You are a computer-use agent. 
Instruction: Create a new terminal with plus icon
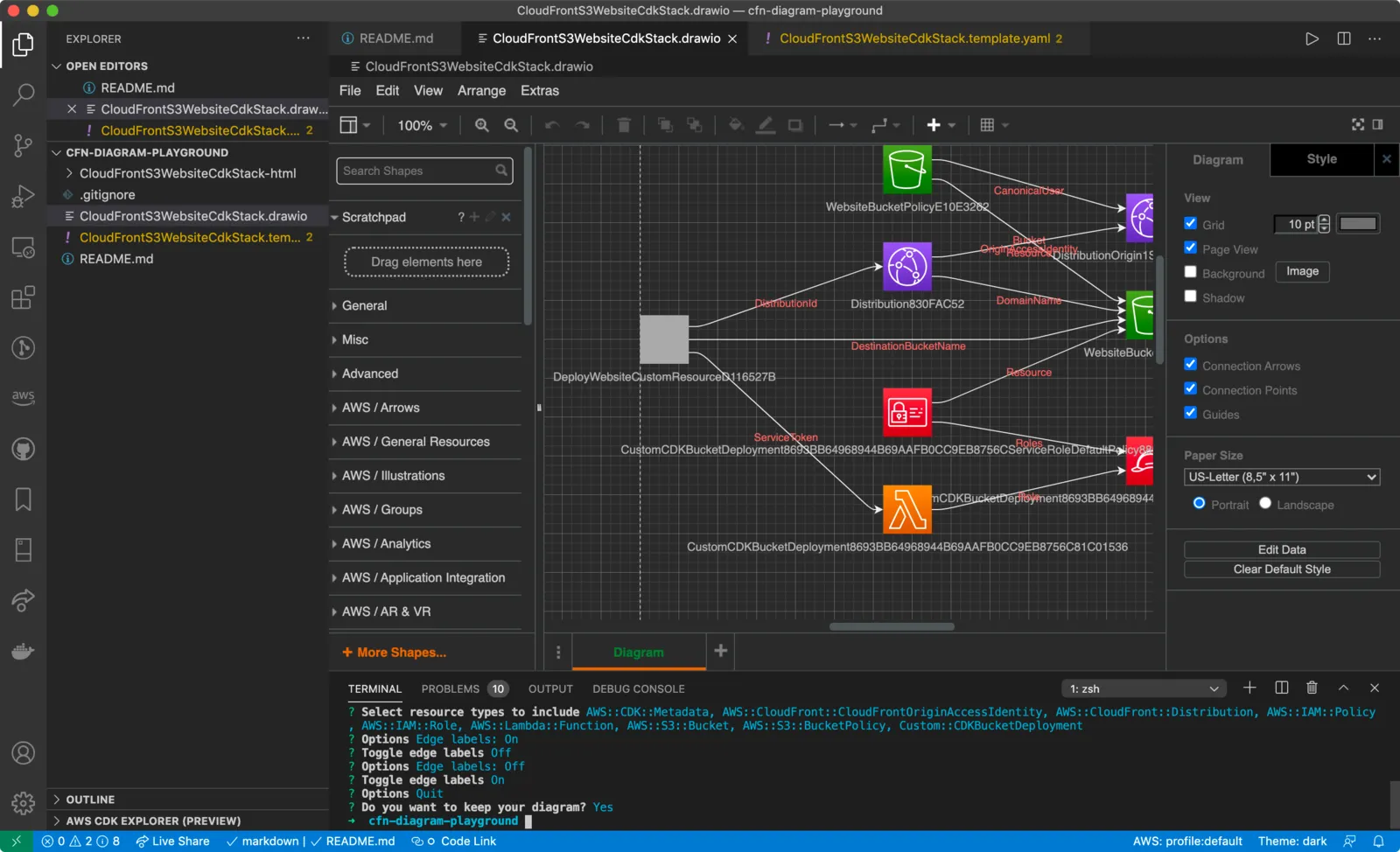[1249, 688]
